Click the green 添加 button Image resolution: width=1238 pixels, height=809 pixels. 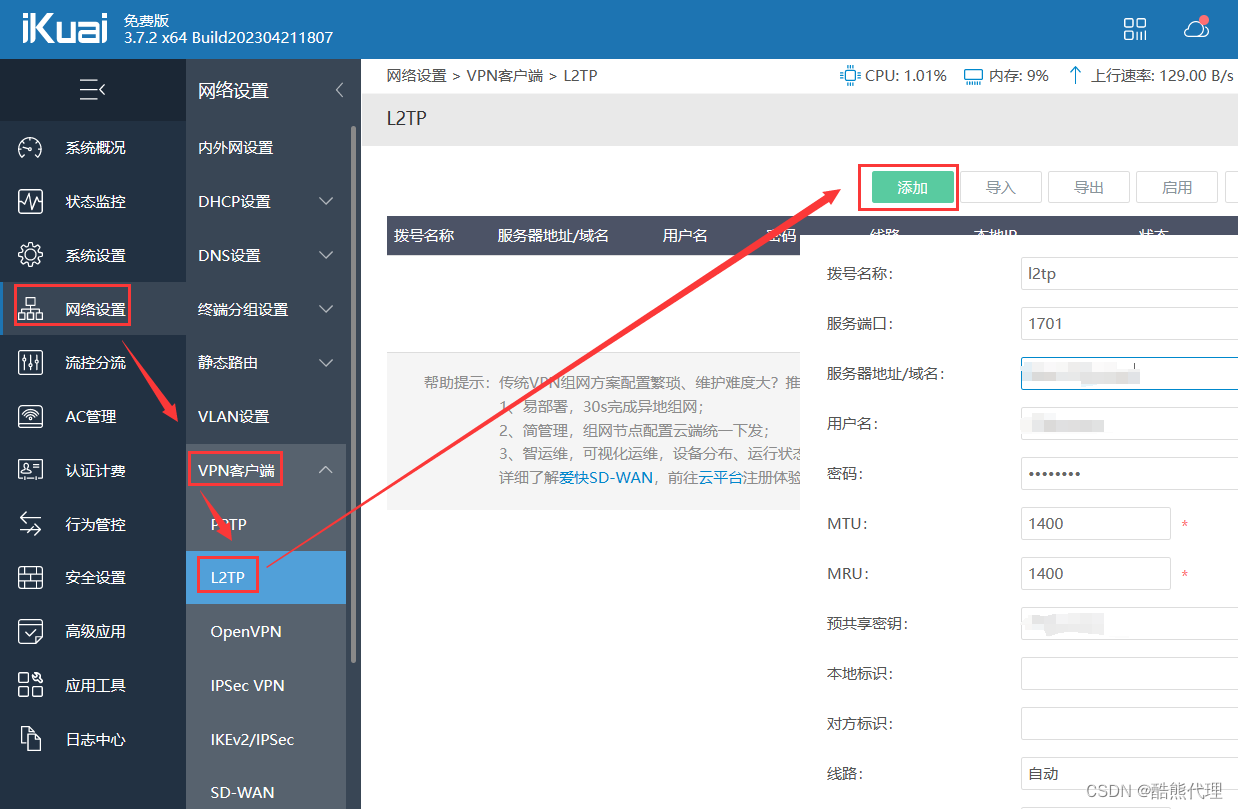912,187
